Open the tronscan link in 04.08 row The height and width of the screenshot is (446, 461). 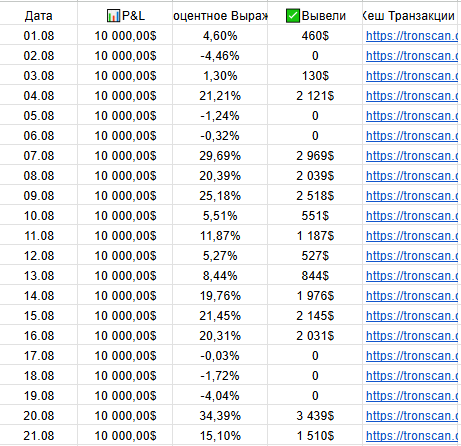tap(412, 96)
